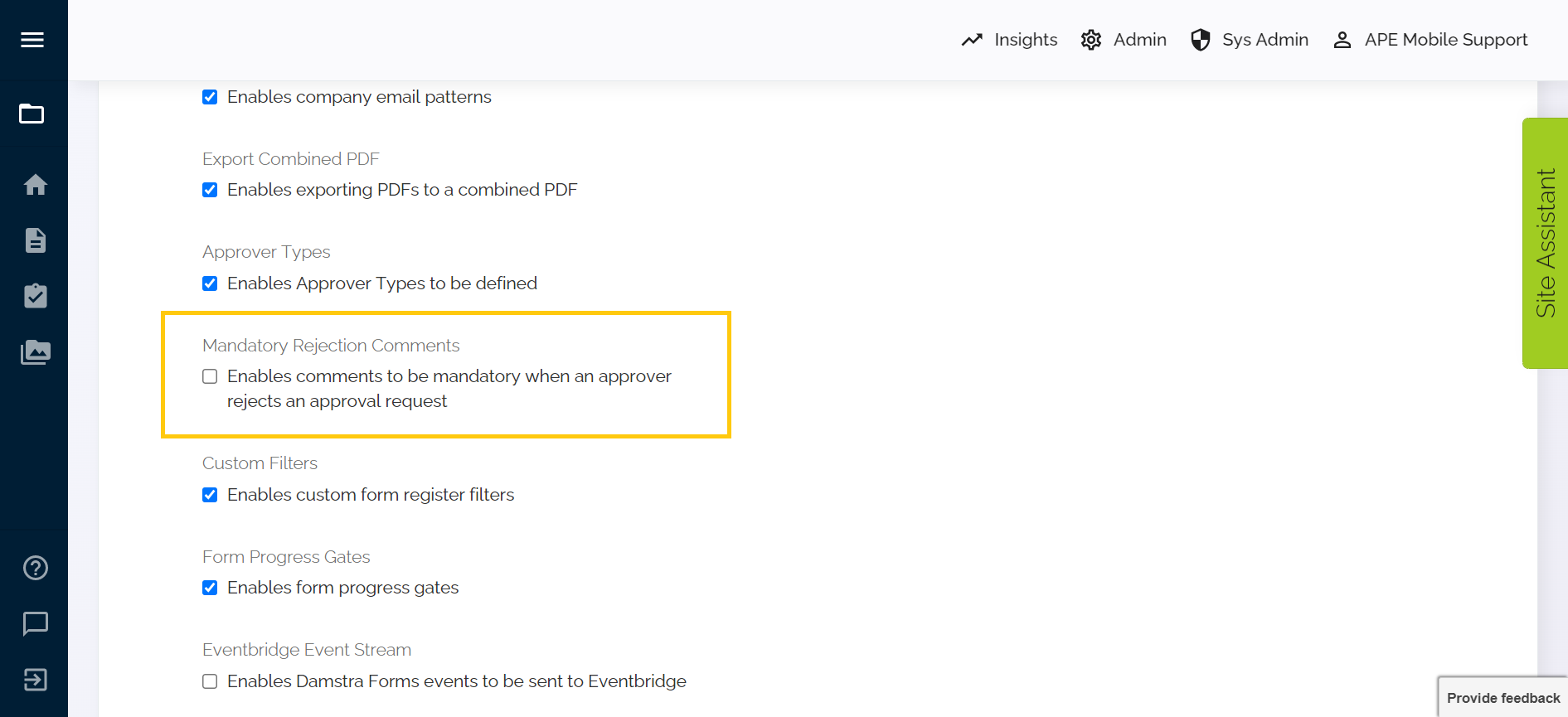
Task: Click the help question mark icon
Action: 34,568
